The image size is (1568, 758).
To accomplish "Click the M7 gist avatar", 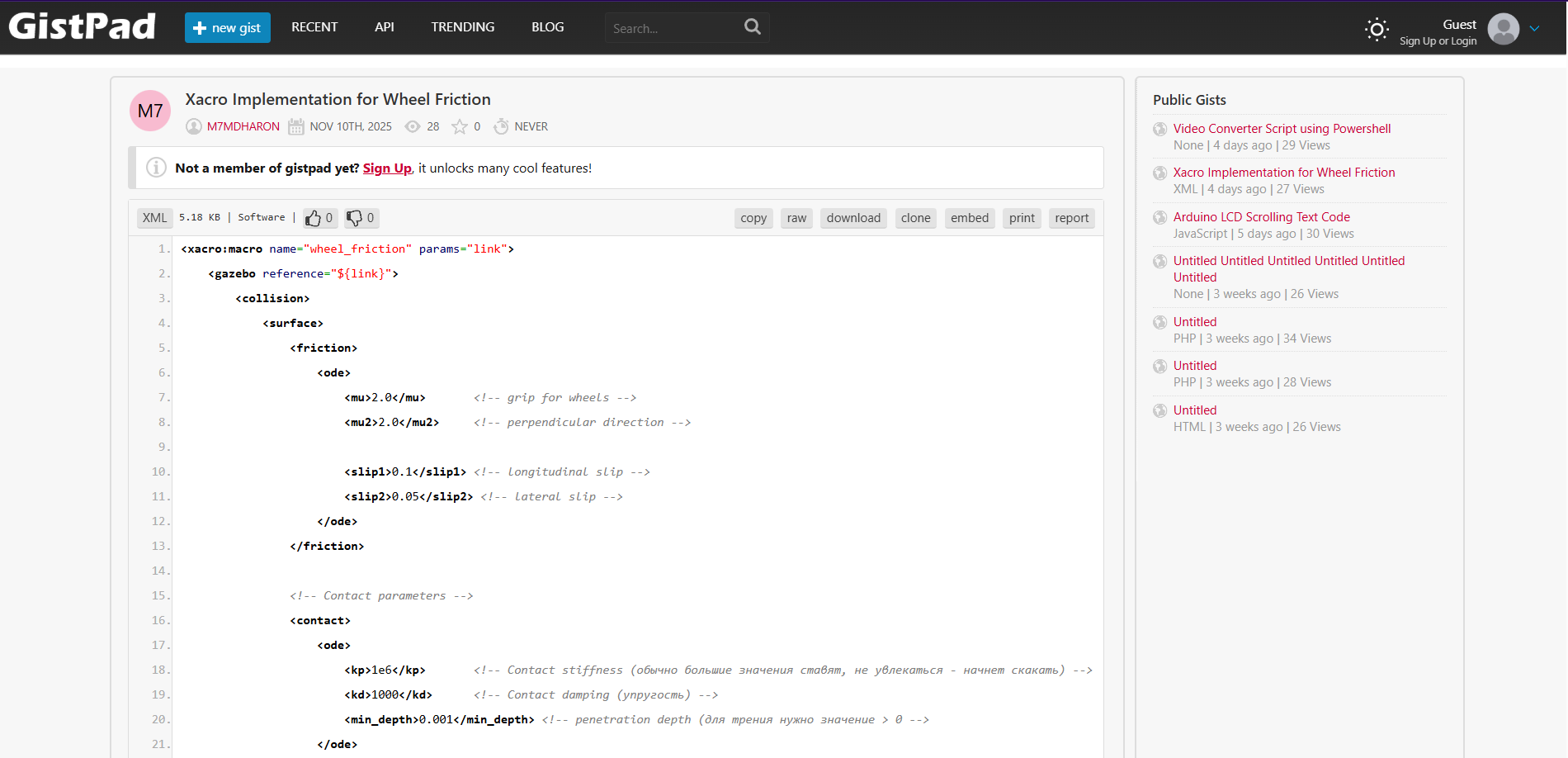I will pyautogui.click(x=149, y=110).
